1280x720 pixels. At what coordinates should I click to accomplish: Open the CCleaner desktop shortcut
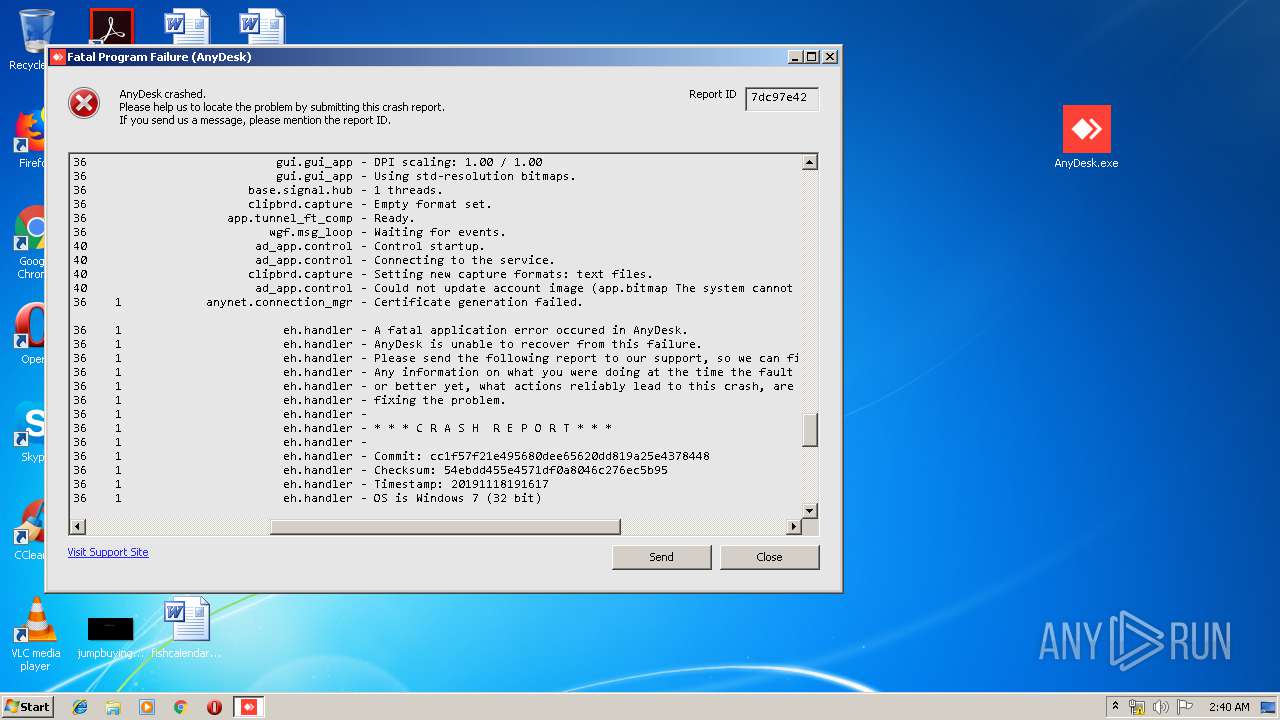31,530
